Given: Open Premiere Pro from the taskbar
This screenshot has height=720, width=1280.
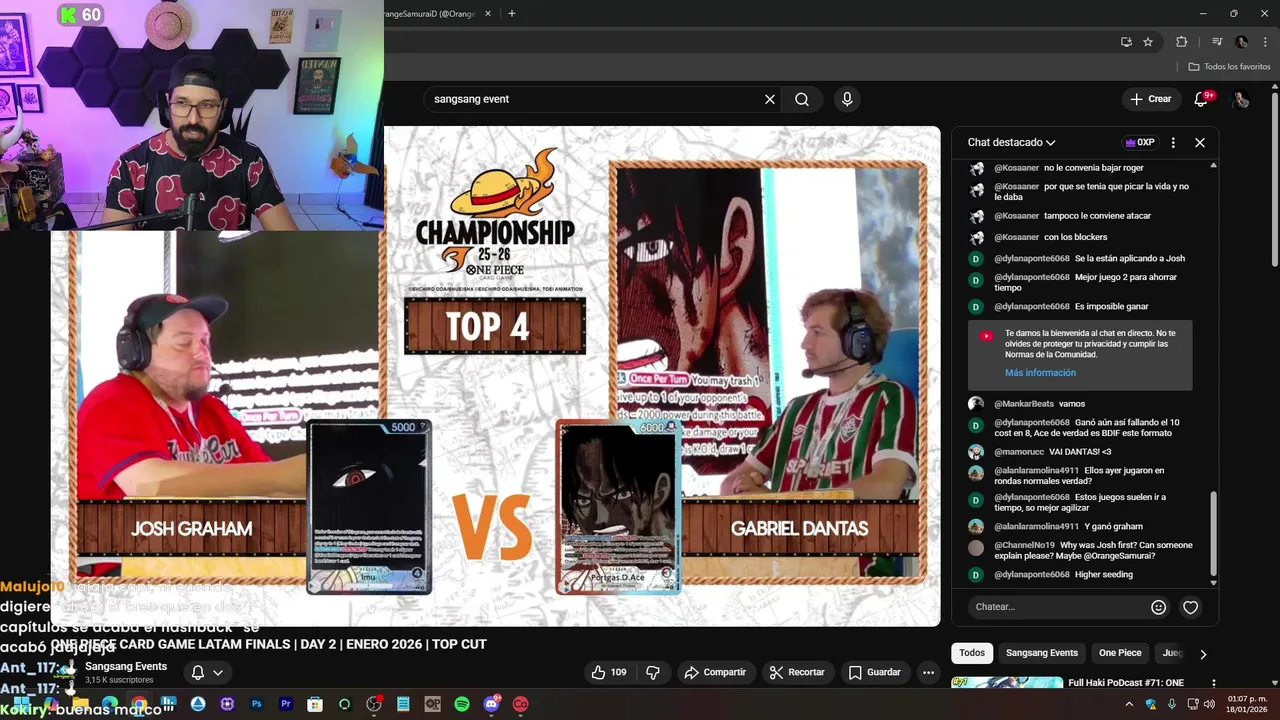Looking at the screenshot, I should point(286,704).
